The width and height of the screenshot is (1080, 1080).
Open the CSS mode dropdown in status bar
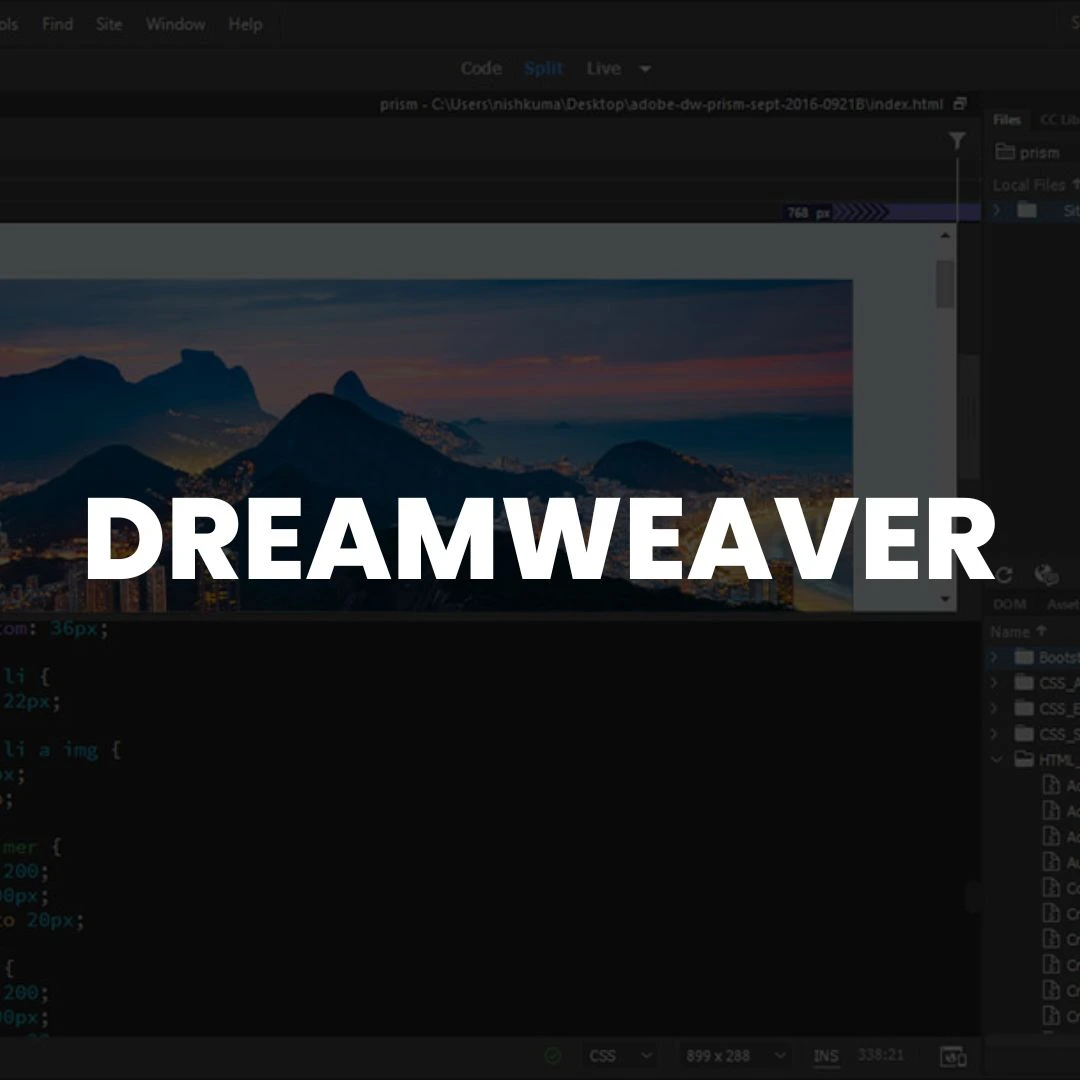point(619,1055)
